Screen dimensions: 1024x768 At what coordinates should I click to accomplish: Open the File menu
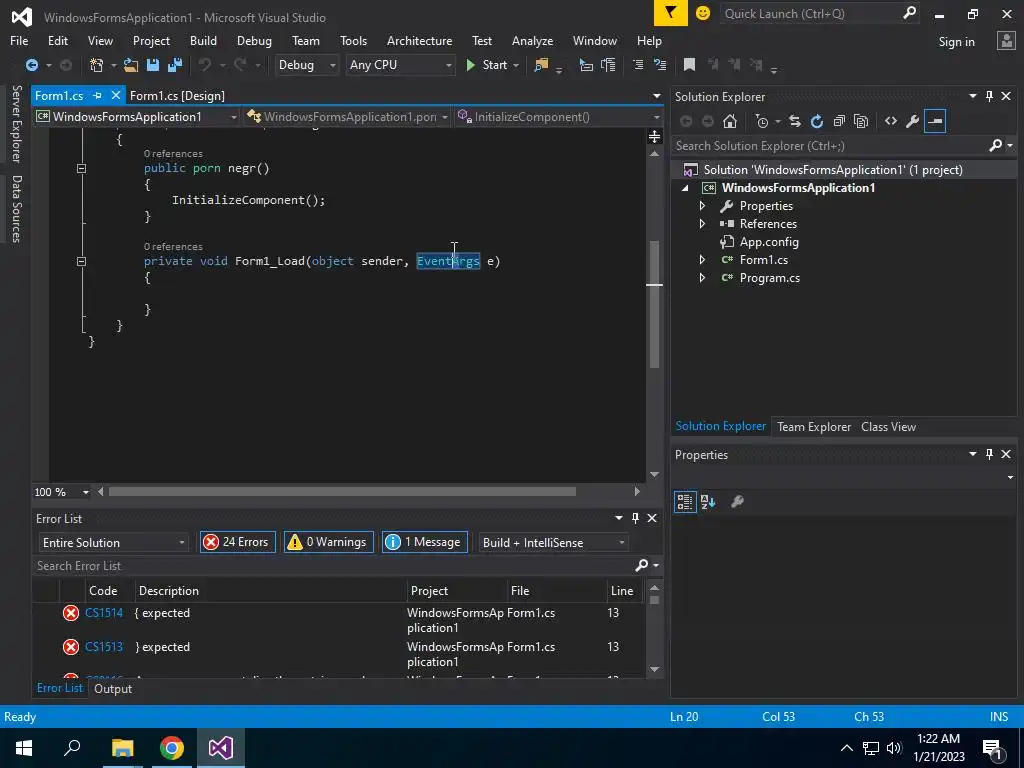[19, 40]
